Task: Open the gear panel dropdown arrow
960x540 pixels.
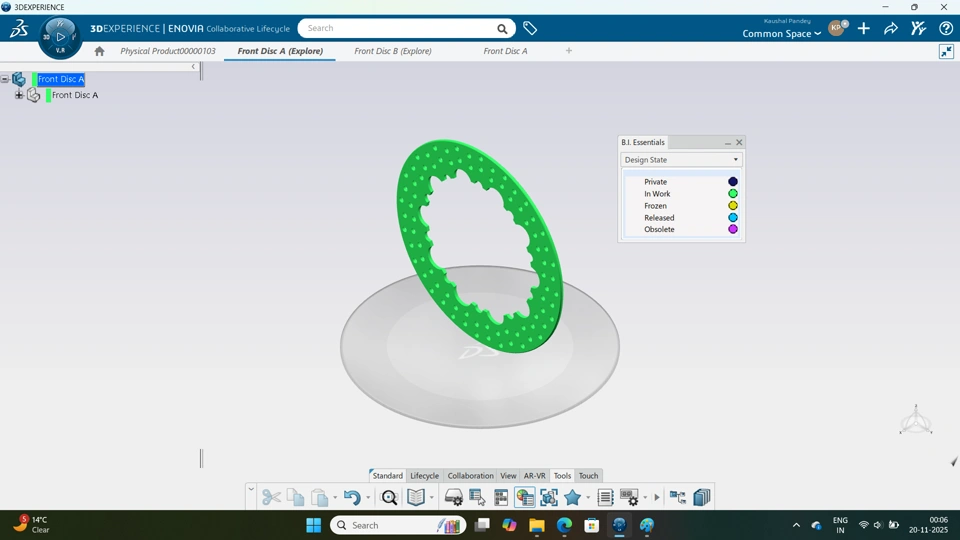Action: click(645, 498)
